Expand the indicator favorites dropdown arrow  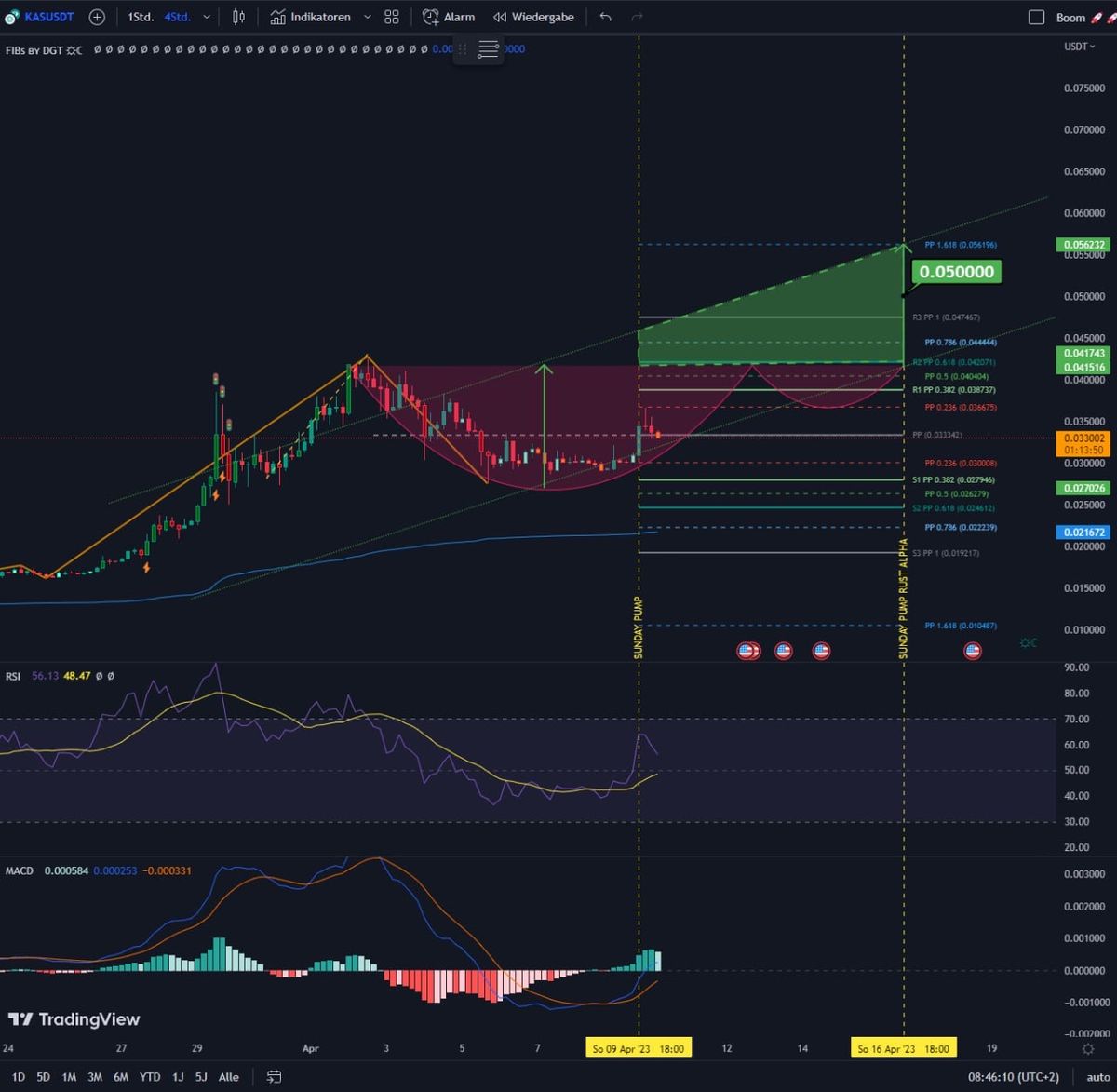tap(367, 17)
